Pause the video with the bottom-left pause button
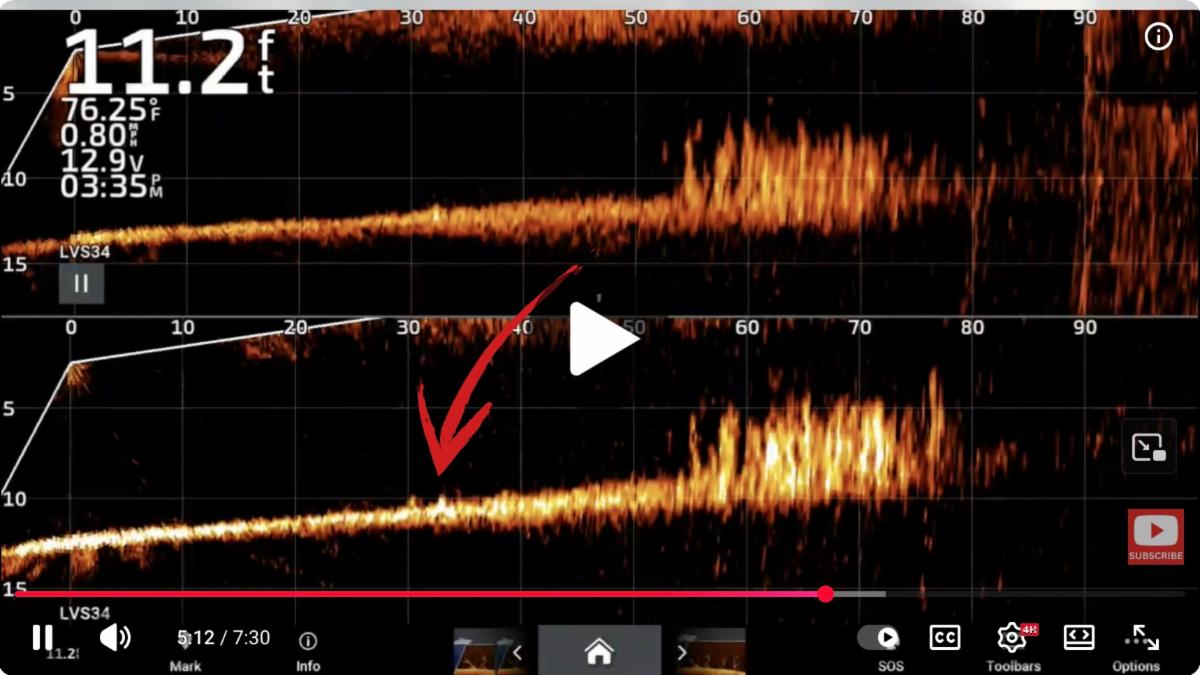The height and width of the screenshot is (675, 1200). pos(42,637)
